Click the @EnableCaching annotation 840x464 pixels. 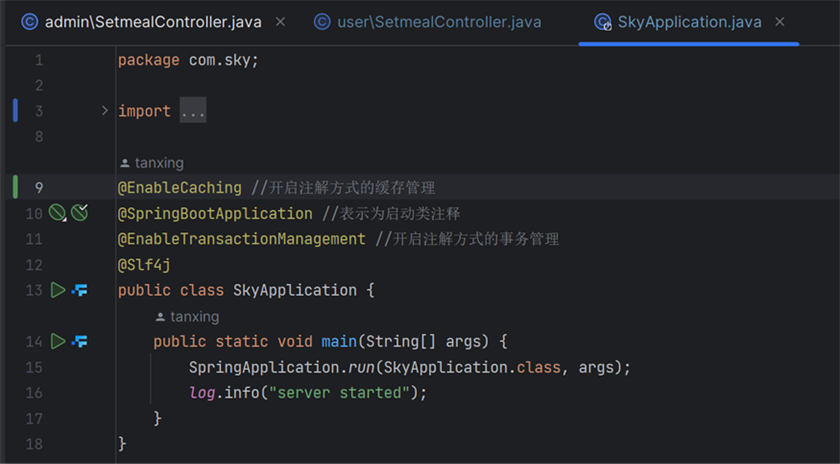pyautogui.click(x=179, y=188)
